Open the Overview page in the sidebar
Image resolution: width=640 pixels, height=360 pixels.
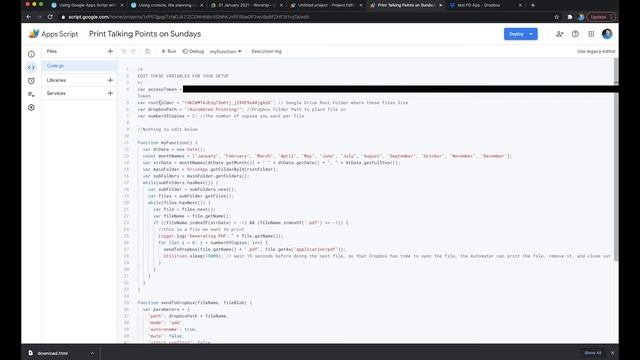click(x=31, y=54)
